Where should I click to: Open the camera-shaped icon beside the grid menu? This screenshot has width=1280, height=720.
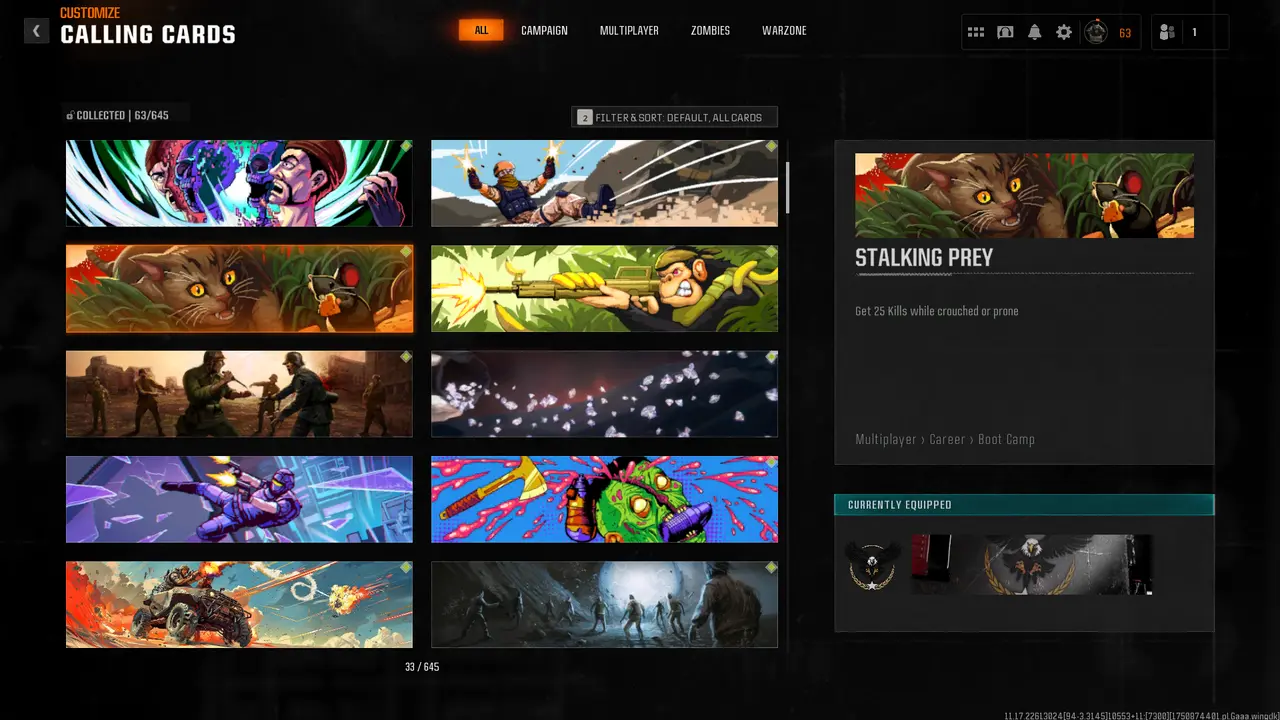(1005, 32)
